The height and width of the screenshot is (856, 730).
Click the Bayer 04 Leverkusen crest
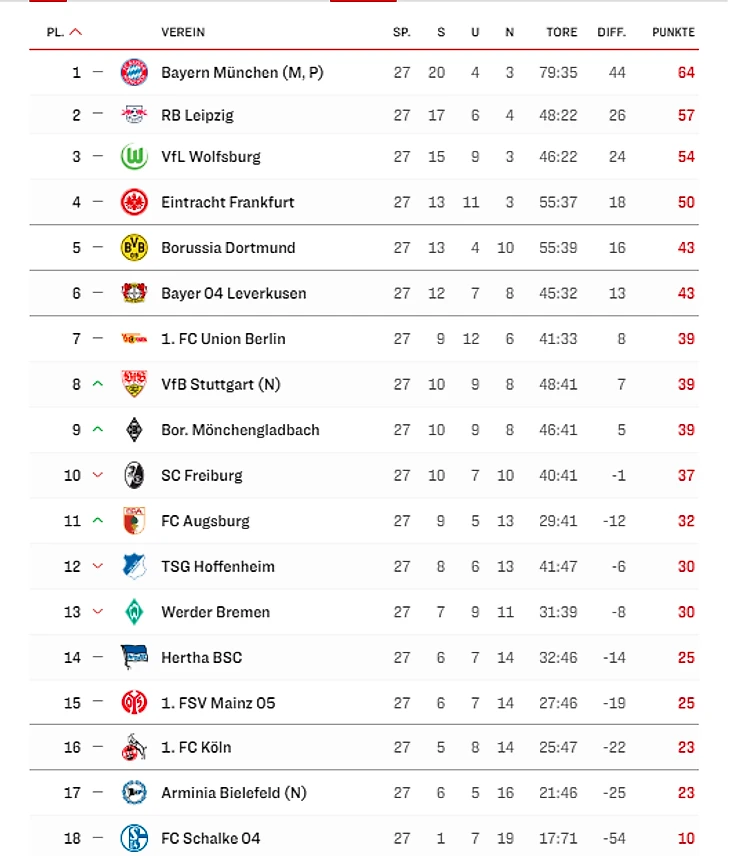(133, 293)
